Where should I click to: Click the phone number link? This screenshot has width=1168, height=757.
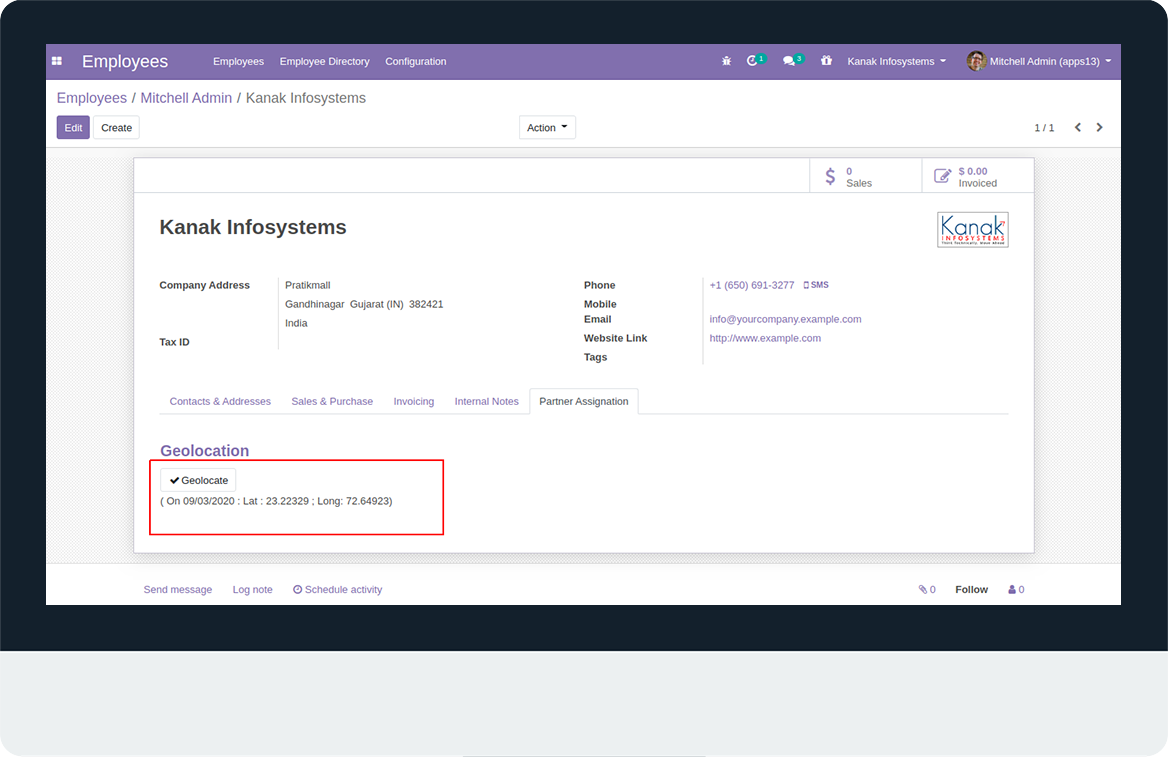pos(752,285)
